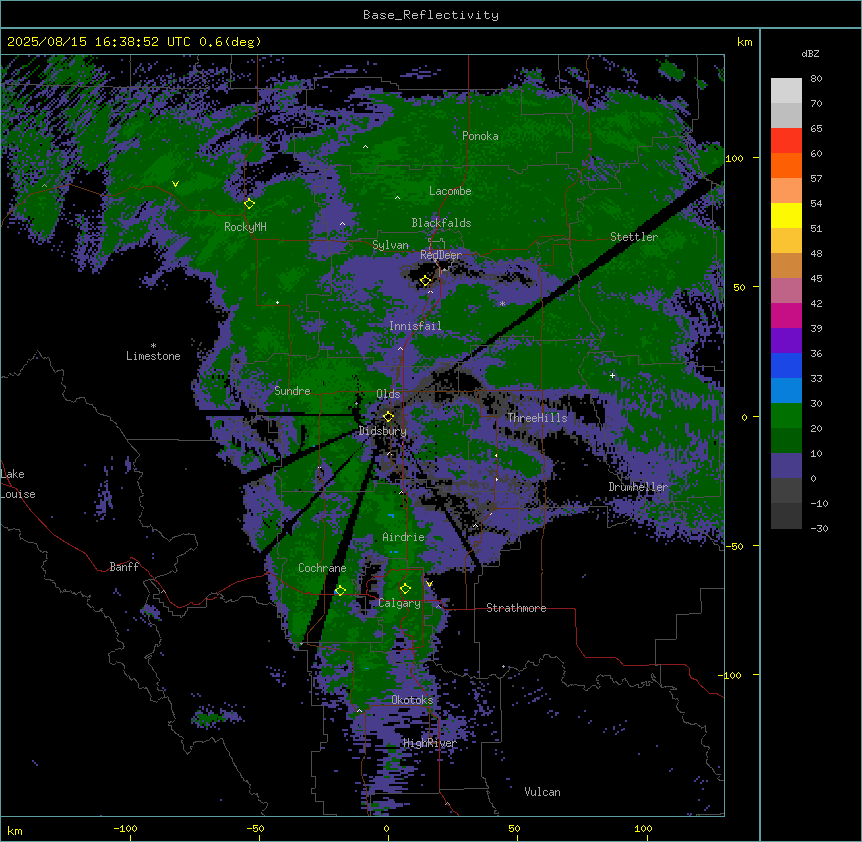The image size is (862, 842).
Task: Click the Ponoka city label
Action: [x=480, y=136]
